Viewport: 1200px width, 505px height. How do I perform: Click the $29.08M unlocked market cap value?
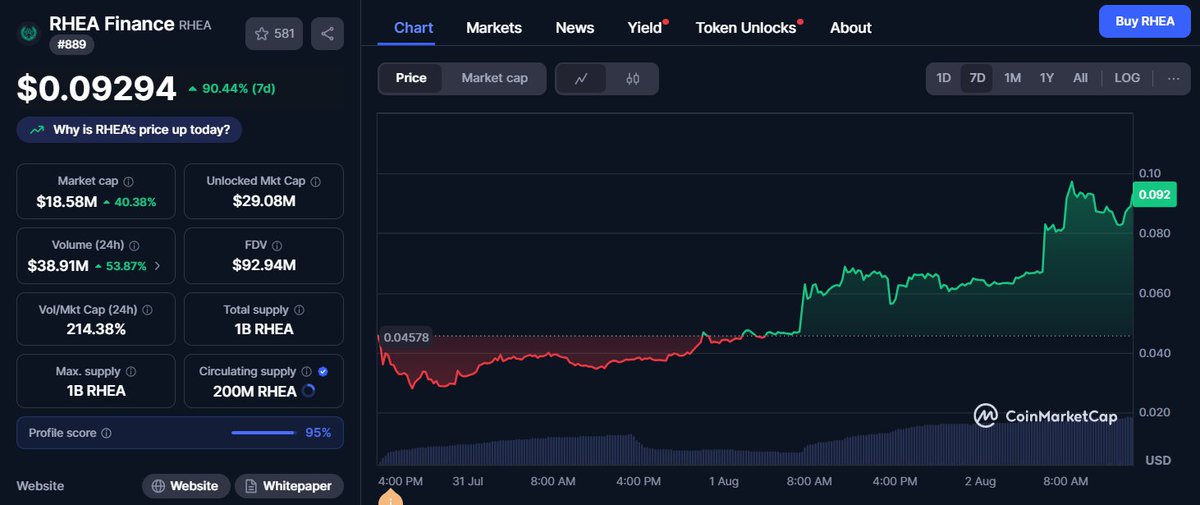264,202
